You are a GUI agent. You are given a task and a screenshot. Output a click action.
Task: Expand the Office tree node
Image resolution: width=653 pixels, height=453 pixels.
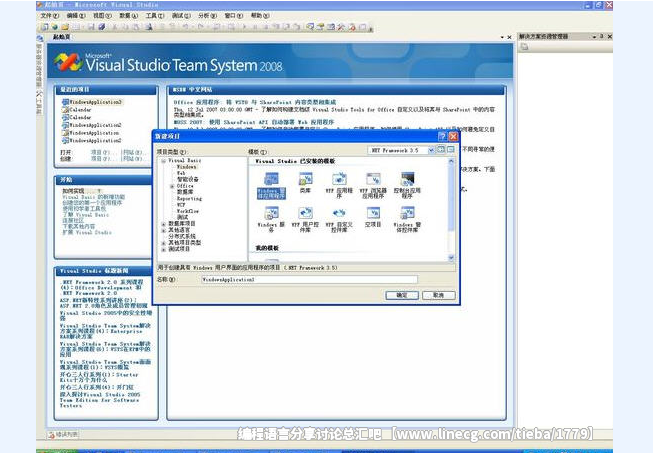(x=172, y=186)
